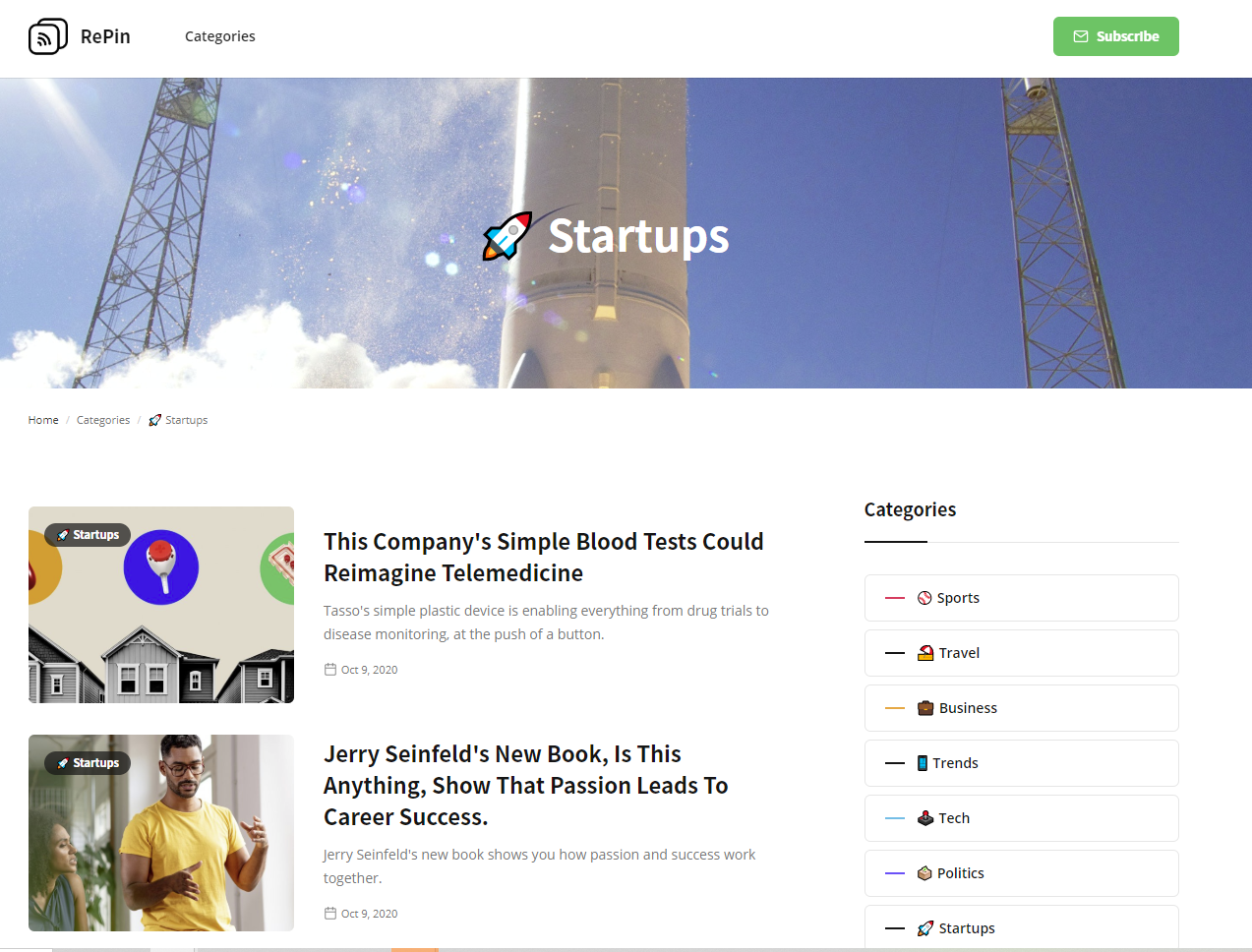Click Startups tag on second article image
This screenshot has width=1252, height=952.
click(88, 763)
